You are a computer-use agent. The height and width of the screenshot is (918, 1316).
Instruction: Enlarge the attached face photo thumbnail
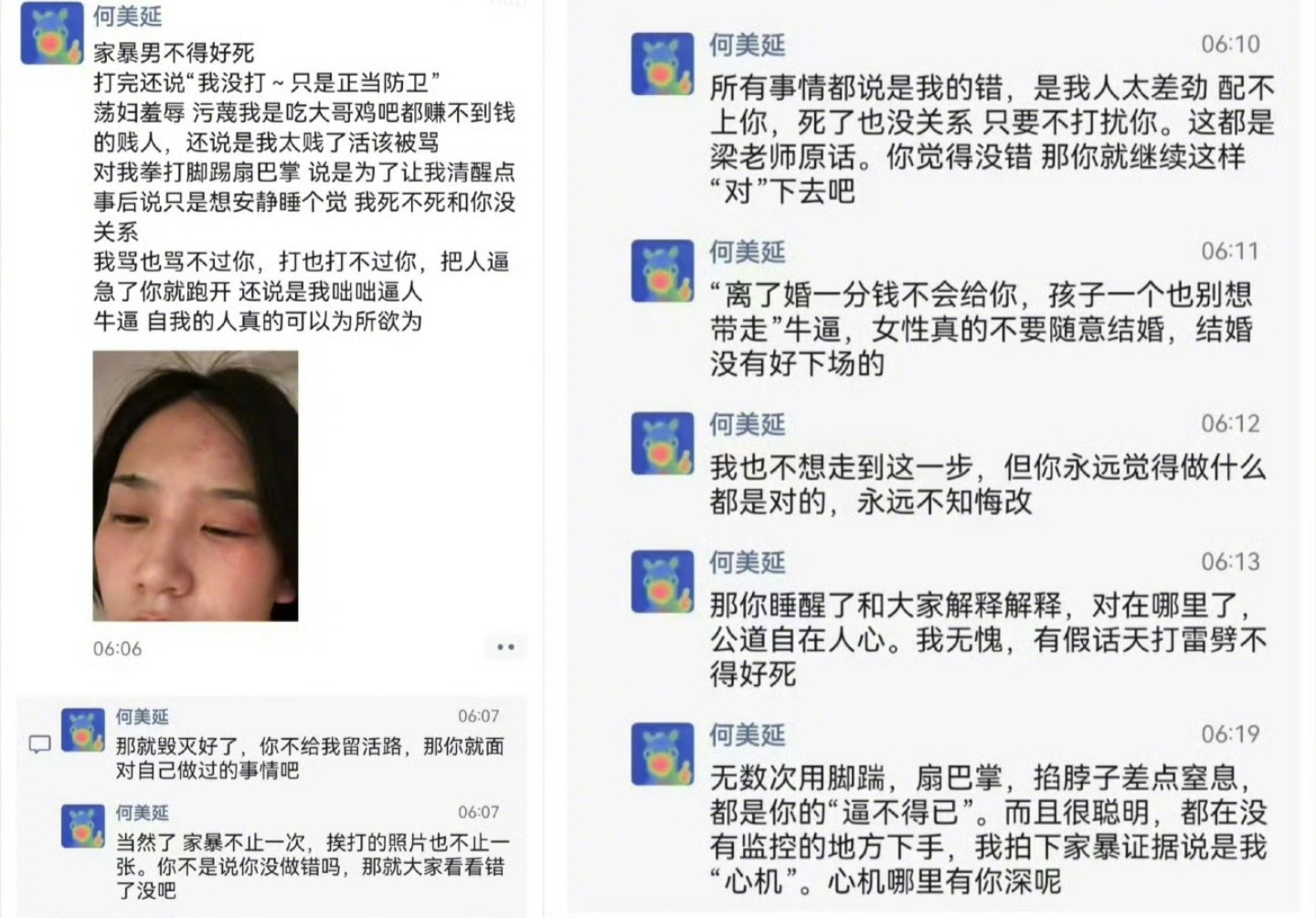(x=196, y=486)
